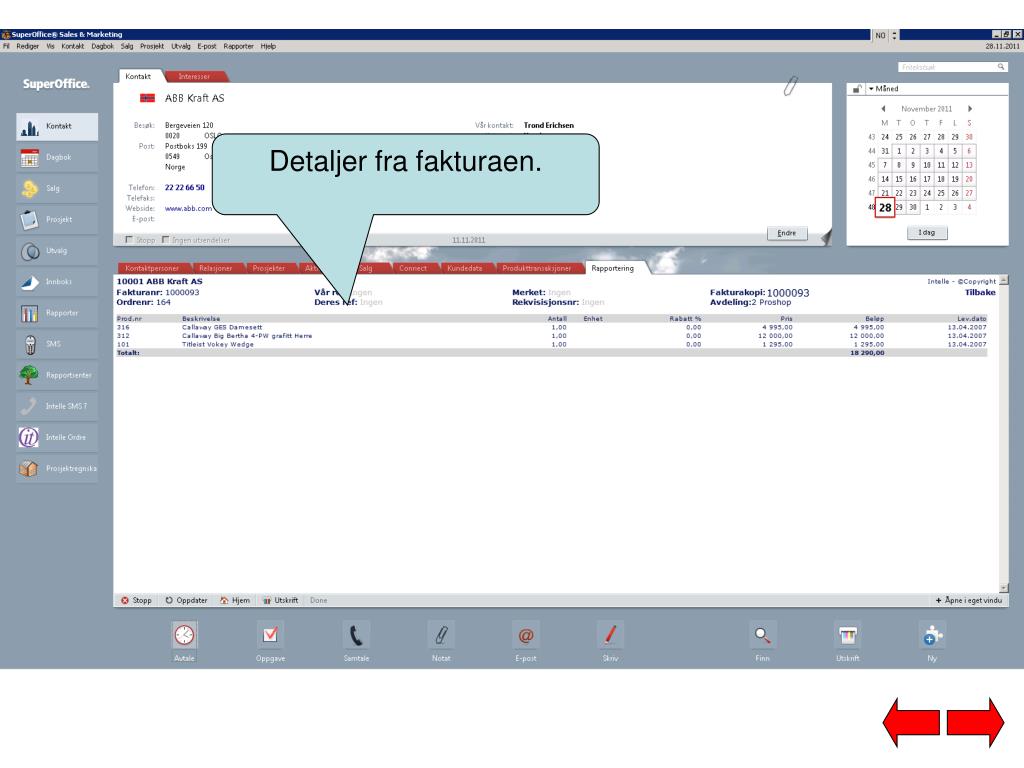
Task: Click the 1 dag button
Action: click(927, 232)
